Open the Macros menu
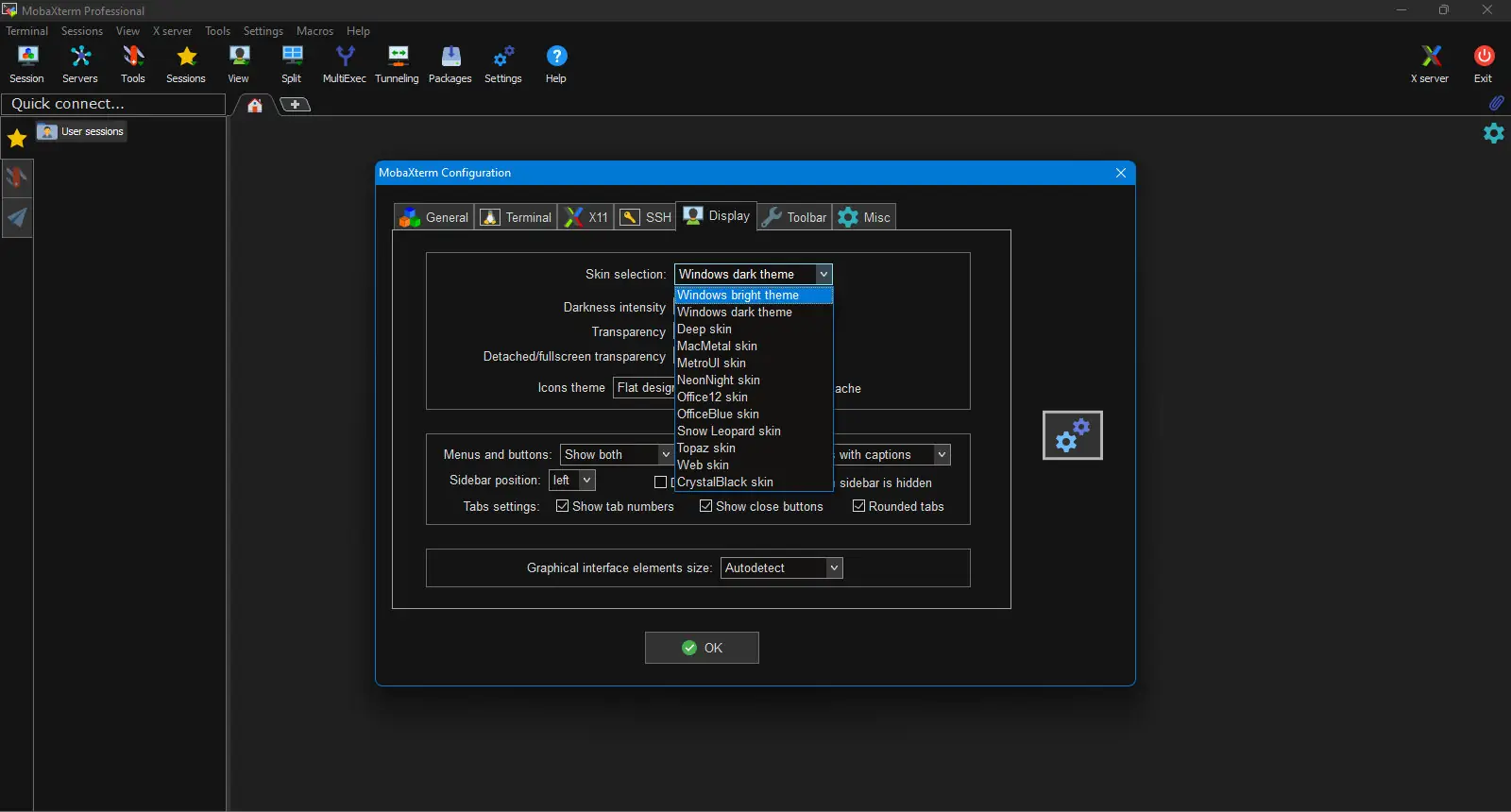Viewport: 1511px width, 812px height. pos(314,31)
